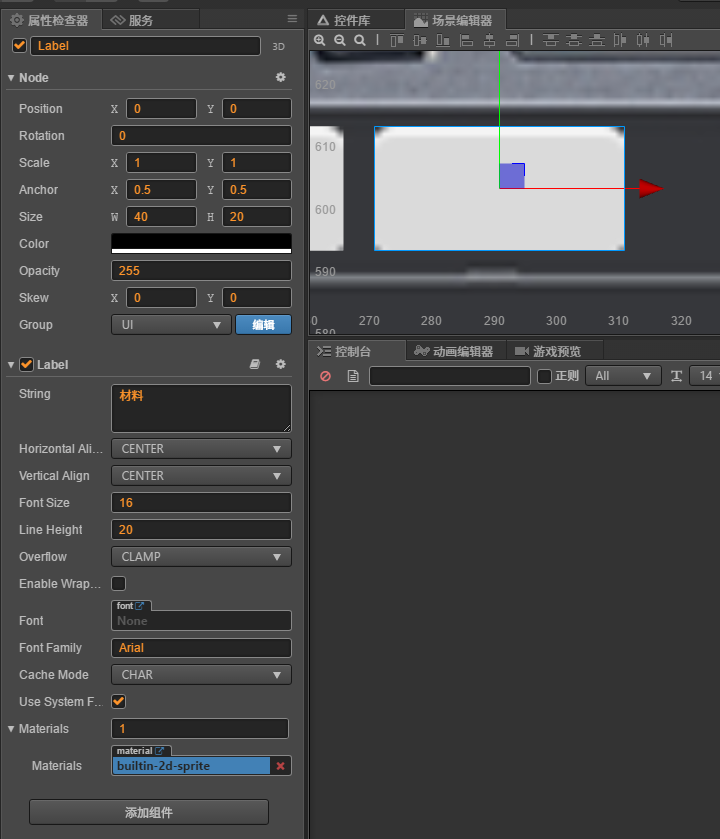This screenshot has height=839, width=720.
Task: Click the console font size icon
Action: tap(676, 376)
